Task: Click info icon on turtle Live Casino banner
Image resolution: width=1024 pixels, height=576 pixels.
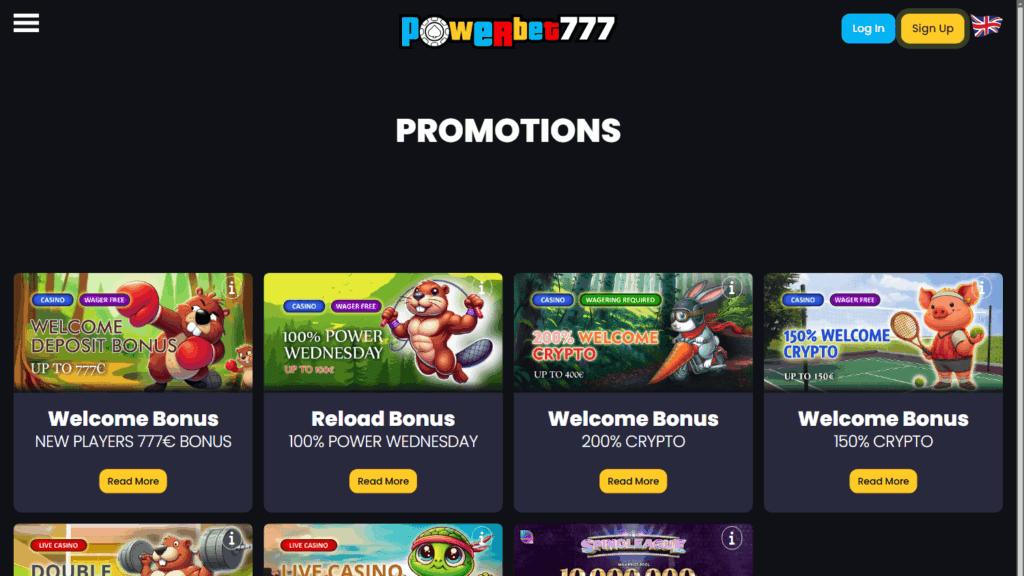Action: (x=481, y=538)
